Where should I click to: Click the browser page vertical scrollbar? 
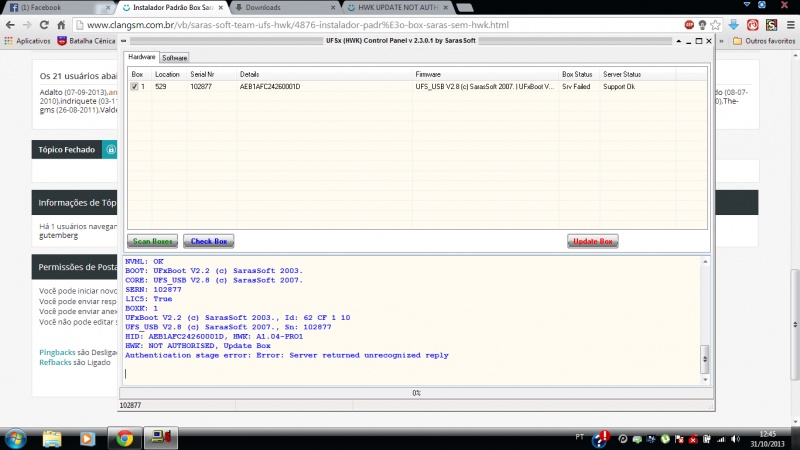click(795, 324)
